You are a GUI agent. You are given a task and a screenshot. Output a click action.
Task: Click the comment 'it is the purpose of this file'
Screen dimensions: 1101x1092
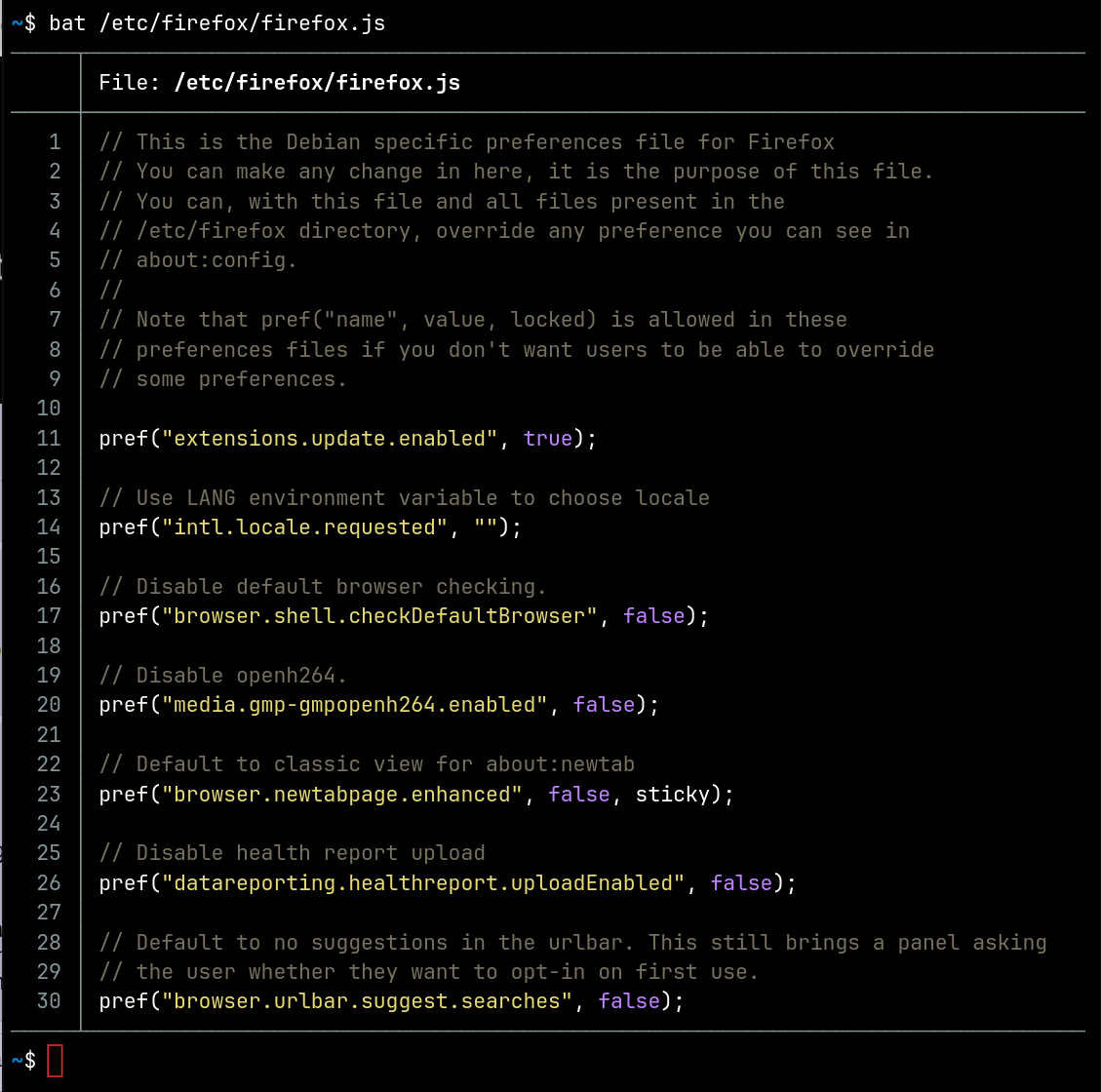coord(740,172)
